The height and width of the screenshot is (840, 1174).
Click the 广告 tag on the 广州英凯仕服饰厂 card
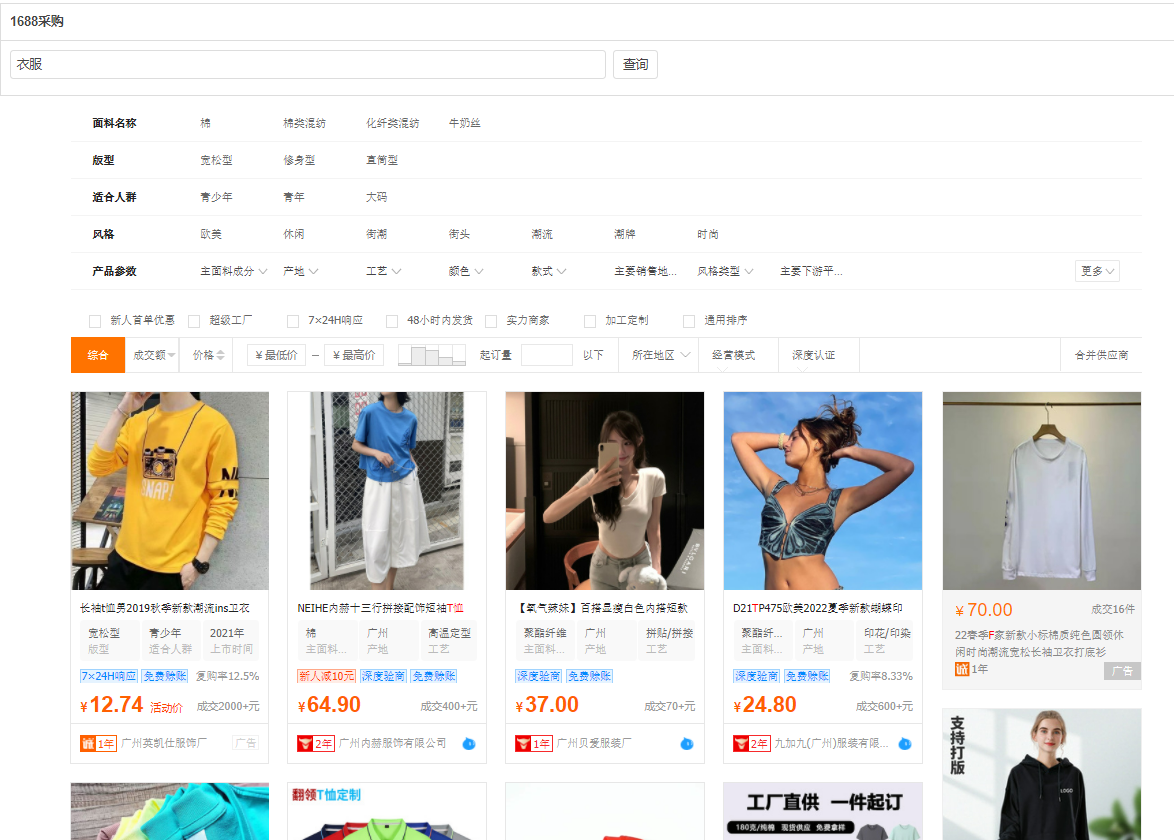click(245, 743)
